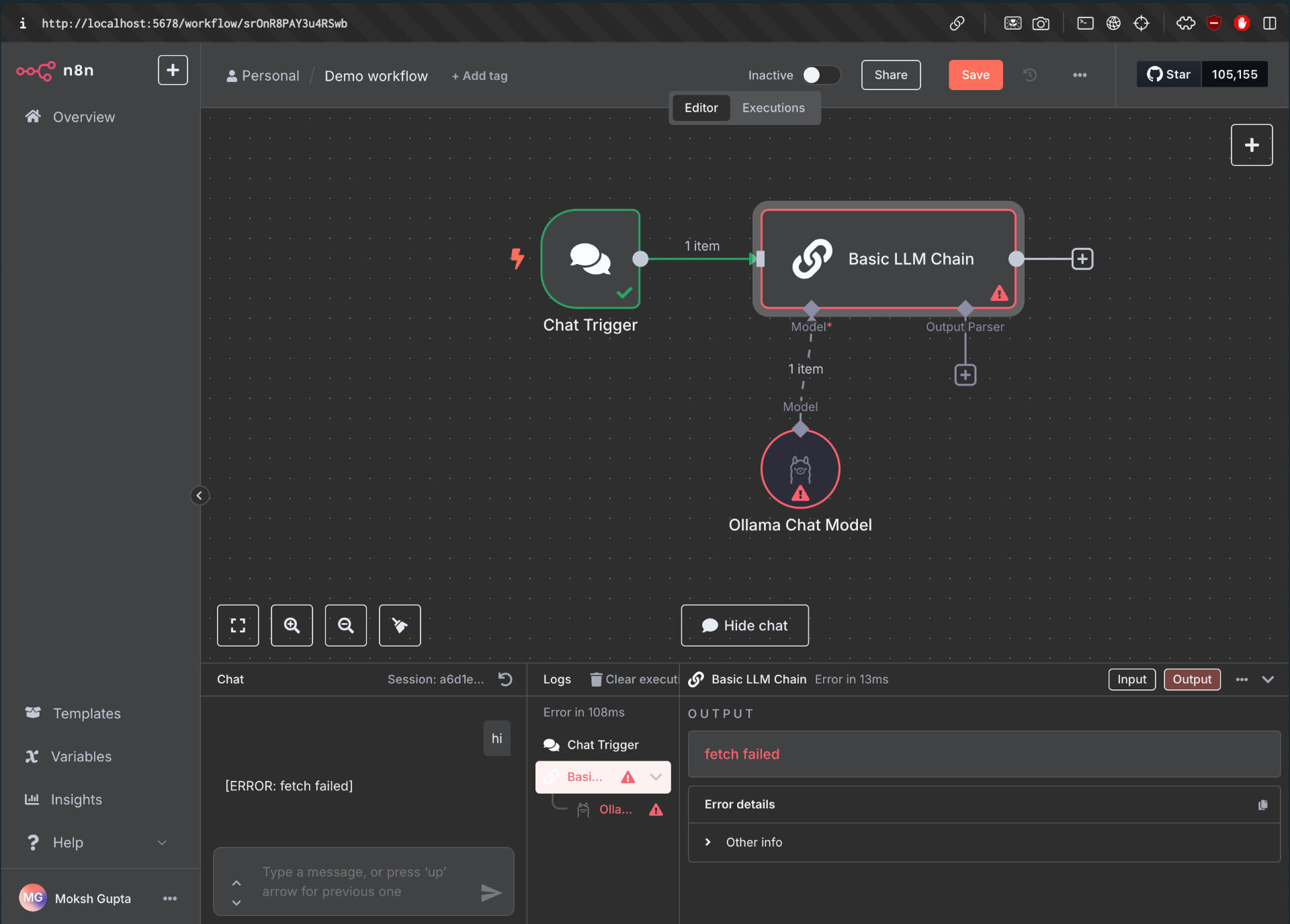This screenshot has width=1290, height=924.
Task: Expand the Other info section
Action: click(743, 842)
